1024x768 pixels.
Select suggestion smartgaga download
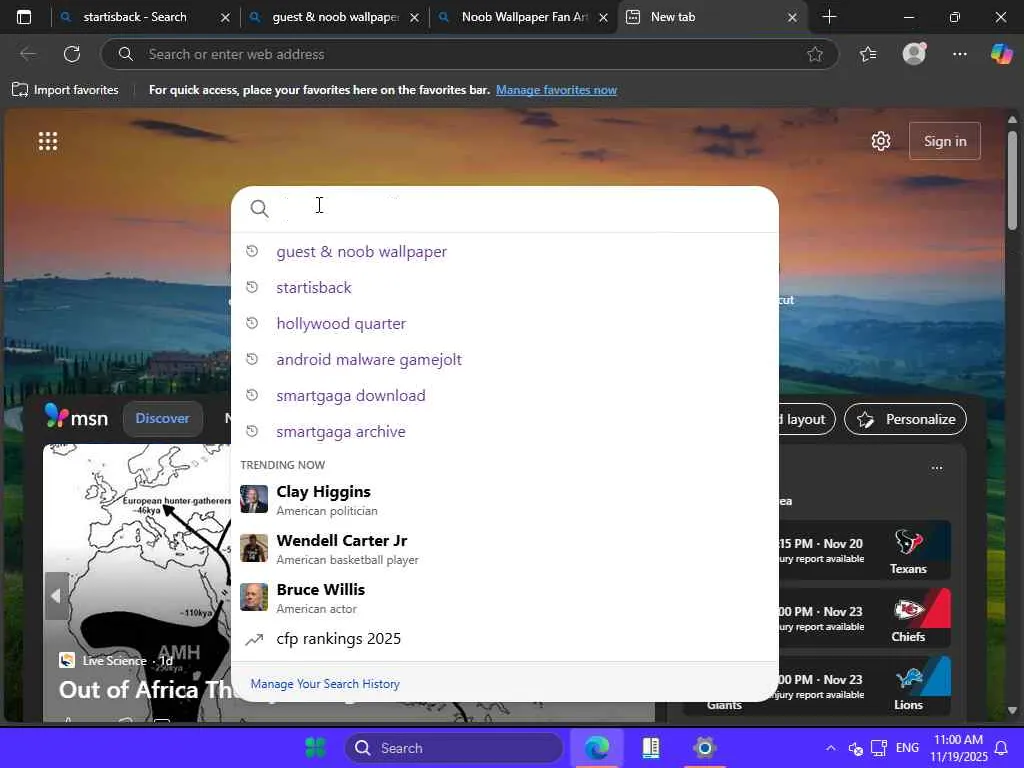pos(505,395)
